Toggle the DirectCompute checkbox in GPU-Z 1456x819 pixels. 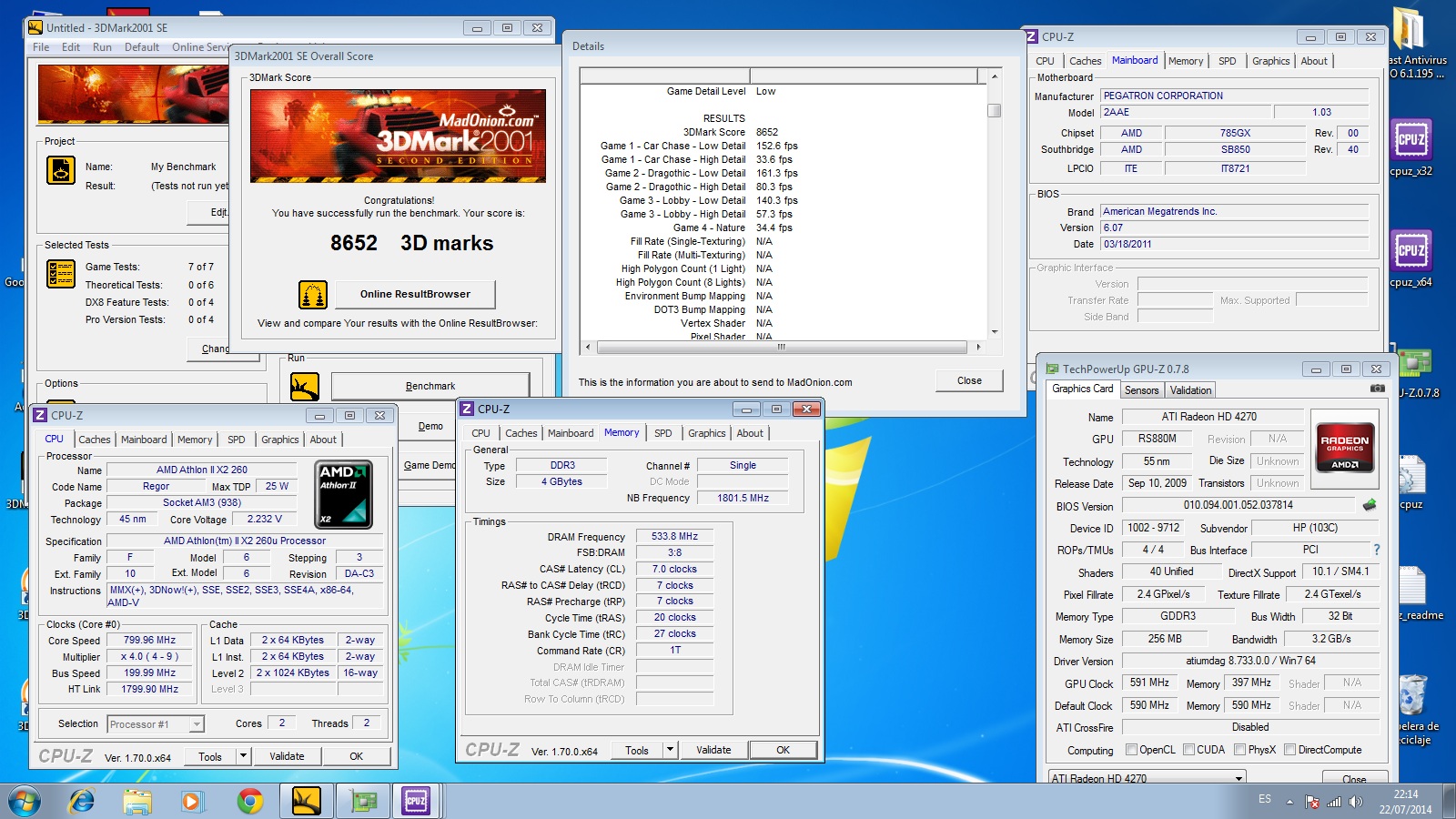[1289, 750]
